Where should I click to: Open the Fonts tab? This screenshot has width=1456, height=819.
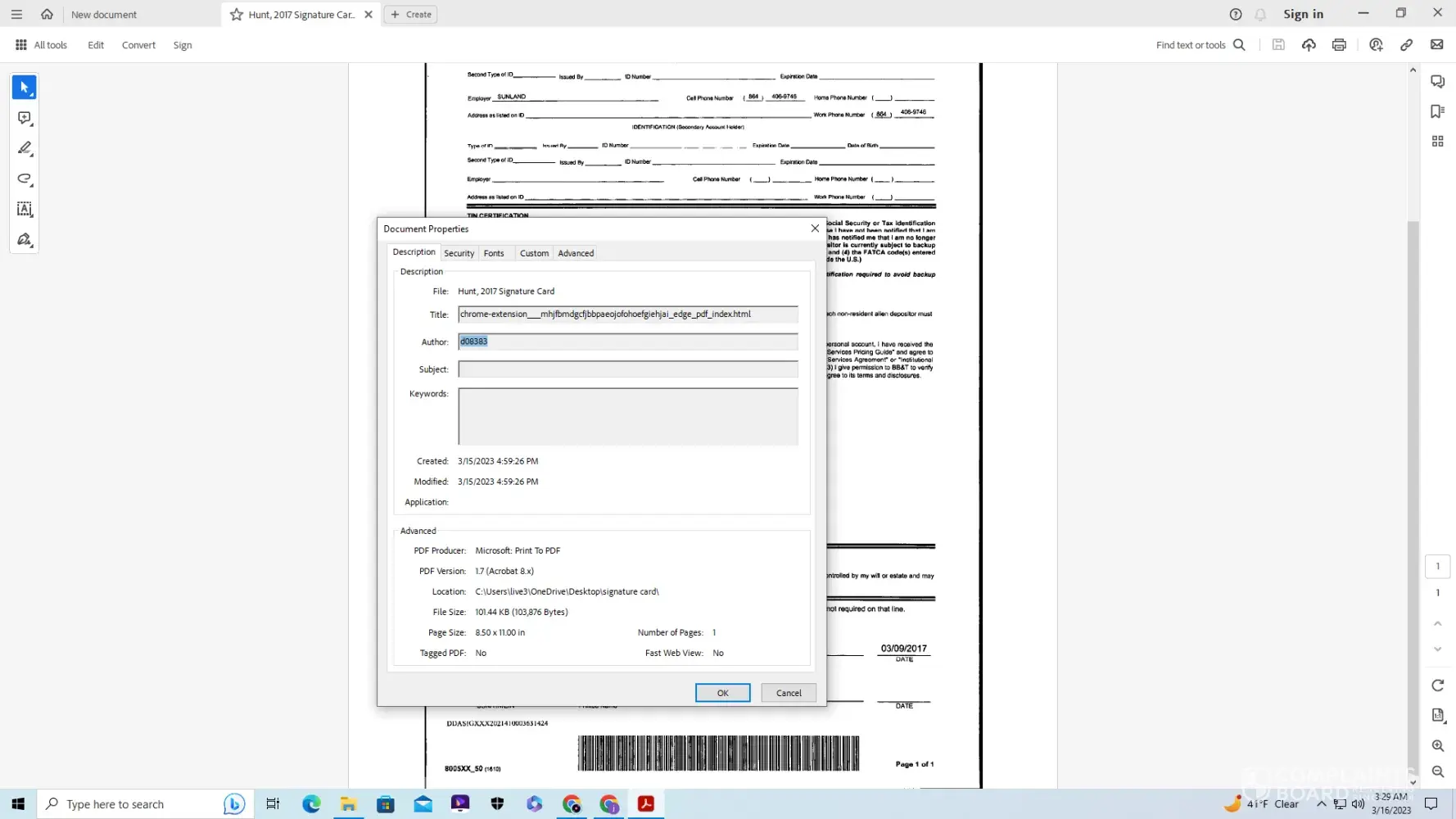coord(494,253)
